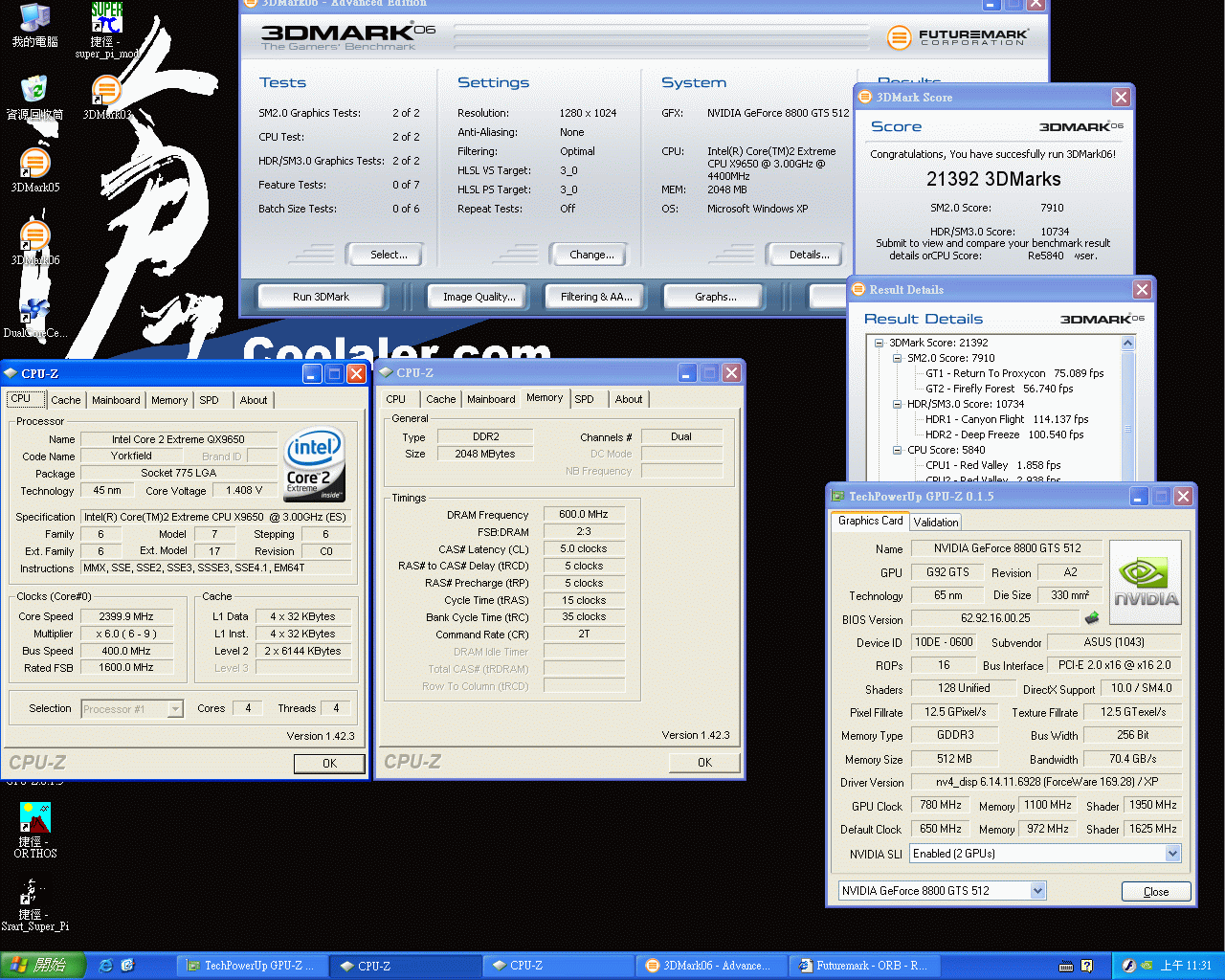The height and width of the screenshot is (980, 1225).
Task: Click the Futuremark Corporation logo
Action: pyautogui.click(x=959, y=38)
